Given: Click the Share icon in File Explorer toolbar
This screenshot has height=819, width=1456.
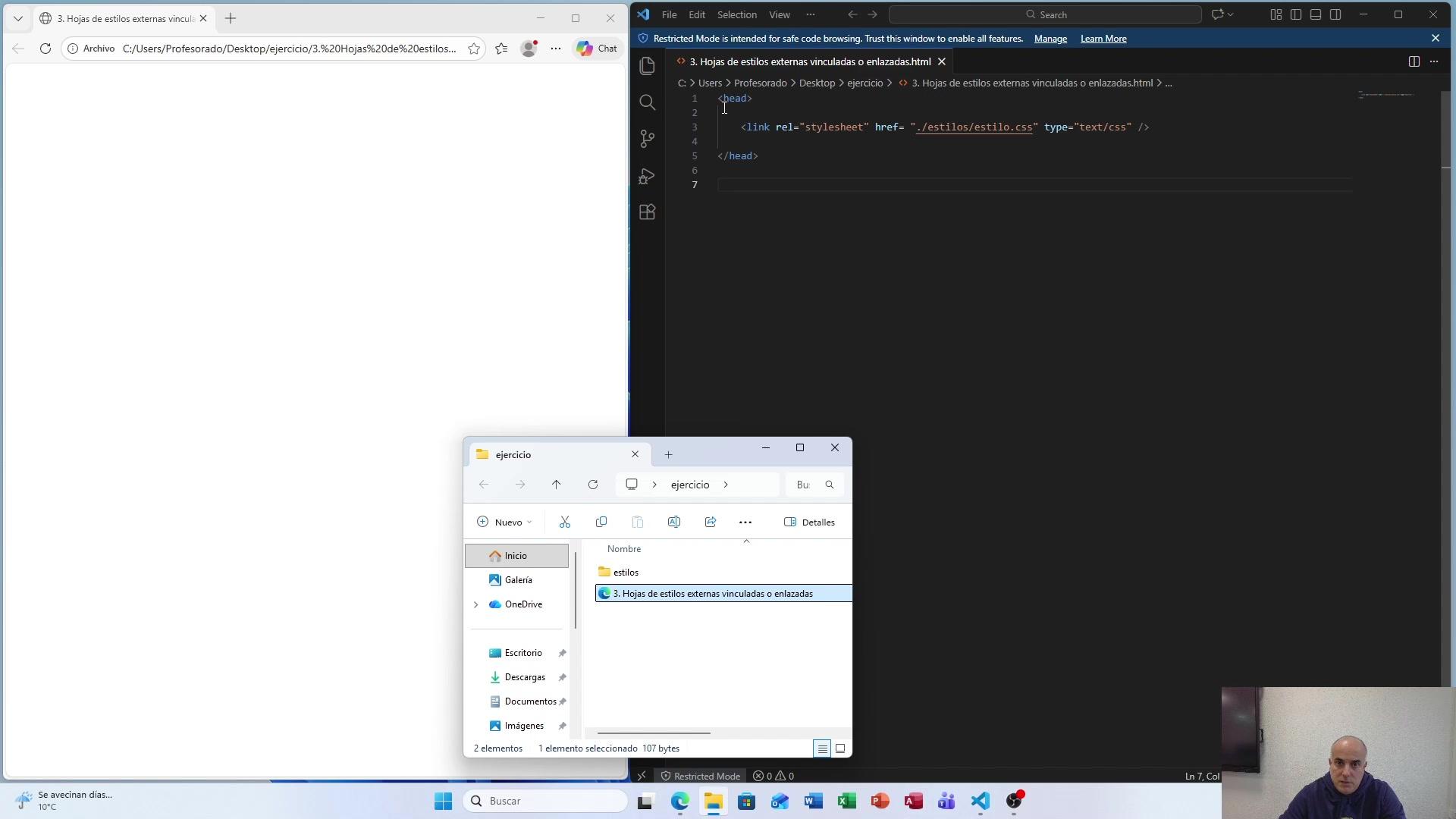Looking at the screenshot, I should coord(711,522).
